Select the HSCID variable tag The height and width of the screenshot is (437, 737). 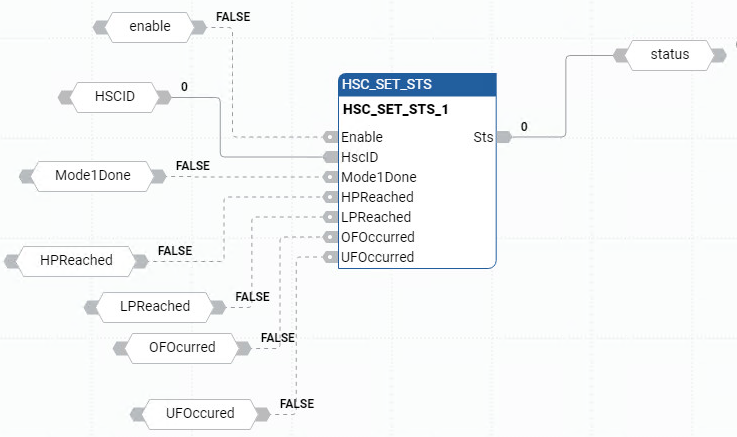(114, 97)
